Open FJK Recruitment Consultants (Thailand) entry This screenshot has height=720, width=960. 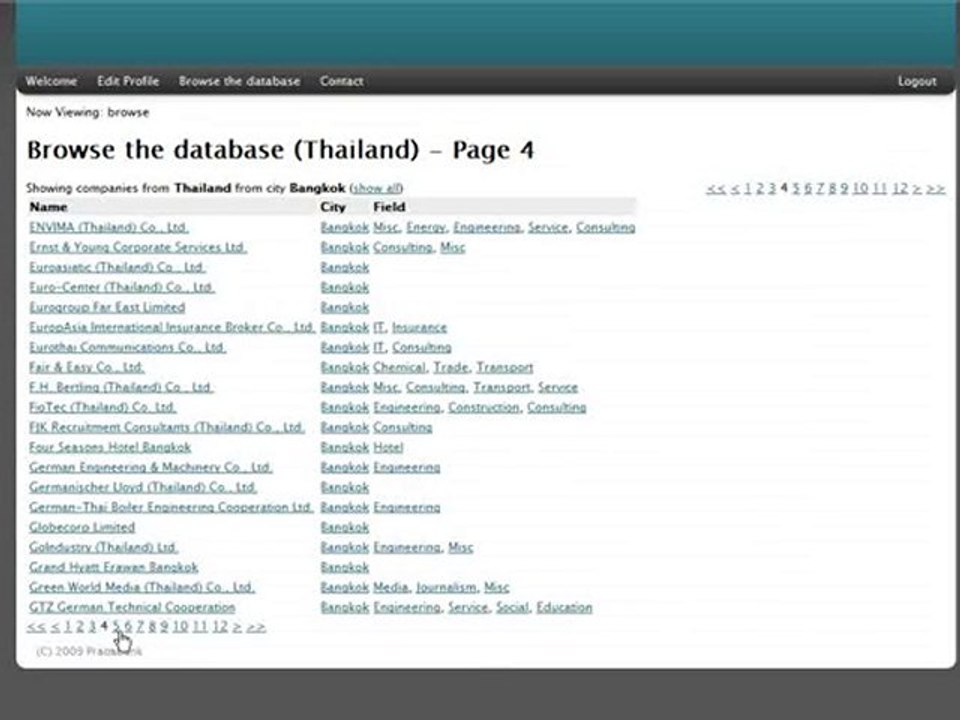[167, 427]
